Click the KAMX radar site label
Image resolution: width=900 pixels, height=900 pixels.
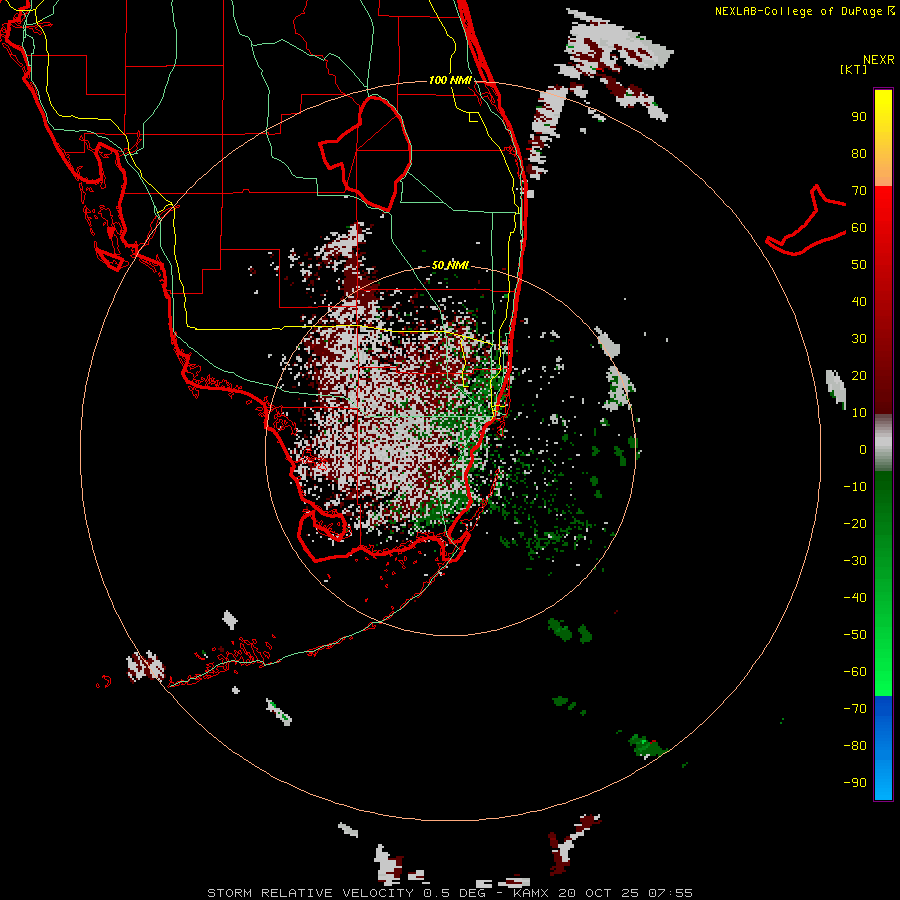point(532,893)
